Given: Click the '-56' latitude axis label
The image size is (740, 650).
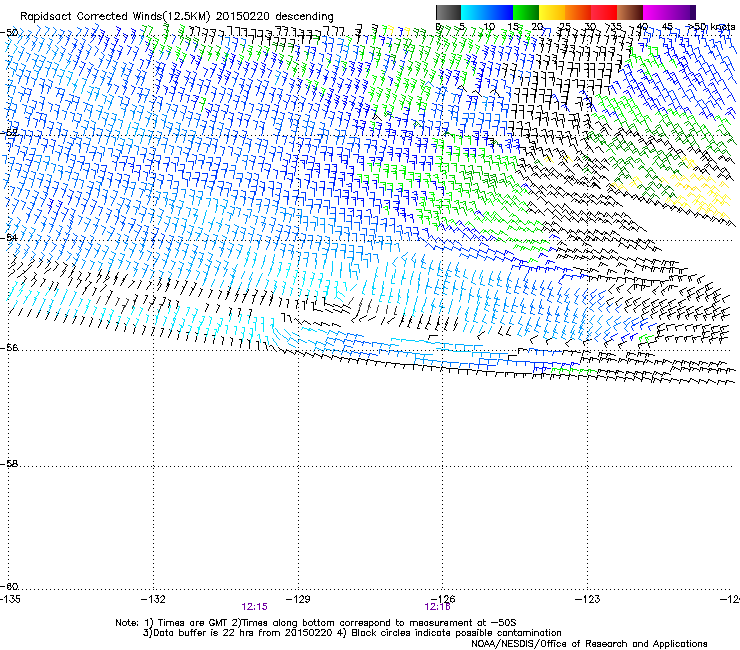Looking at the screenshot, I should coord(9,347).
